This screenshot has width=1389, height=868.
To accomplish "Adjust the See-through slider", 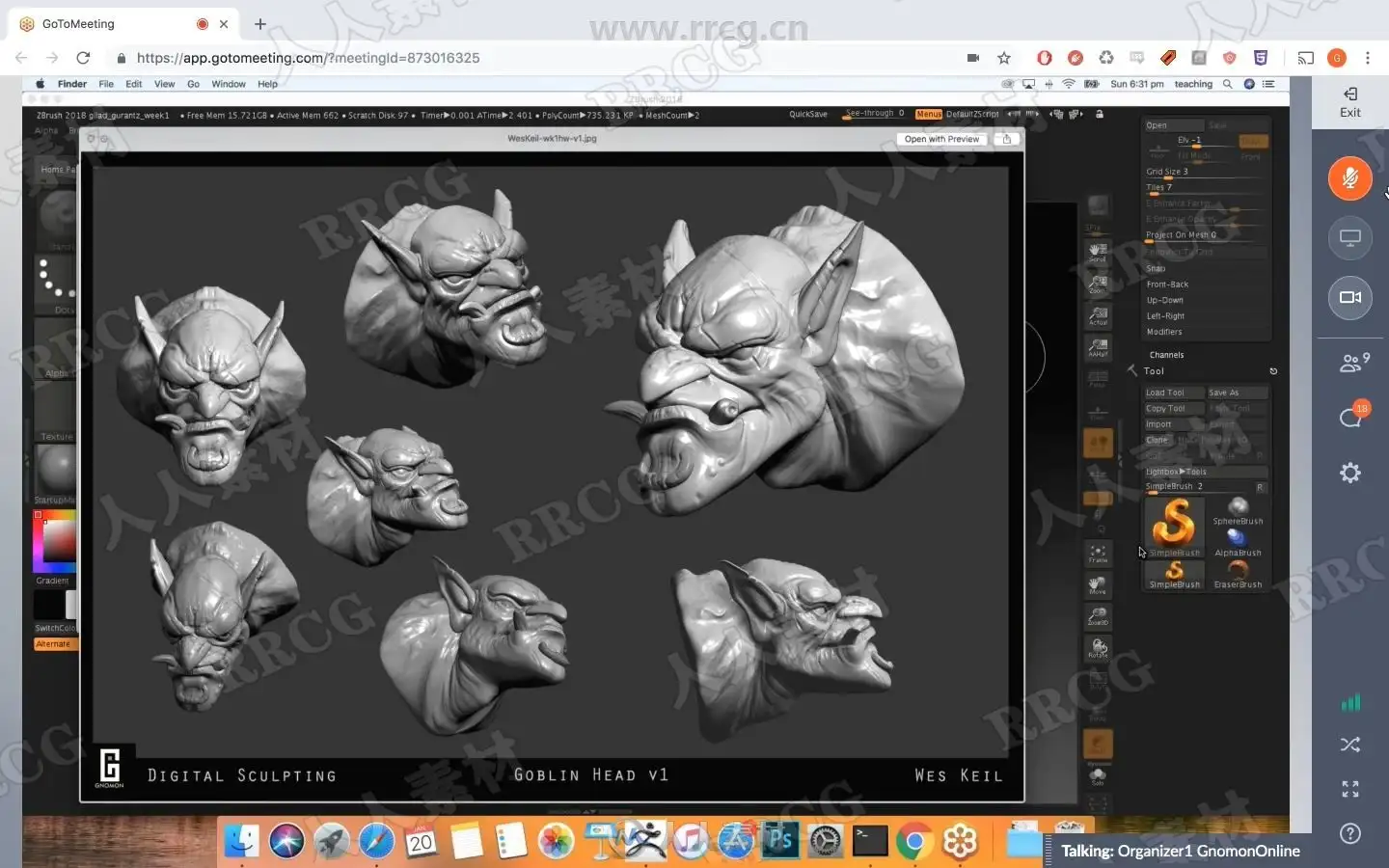I will (x=875, y=114).
